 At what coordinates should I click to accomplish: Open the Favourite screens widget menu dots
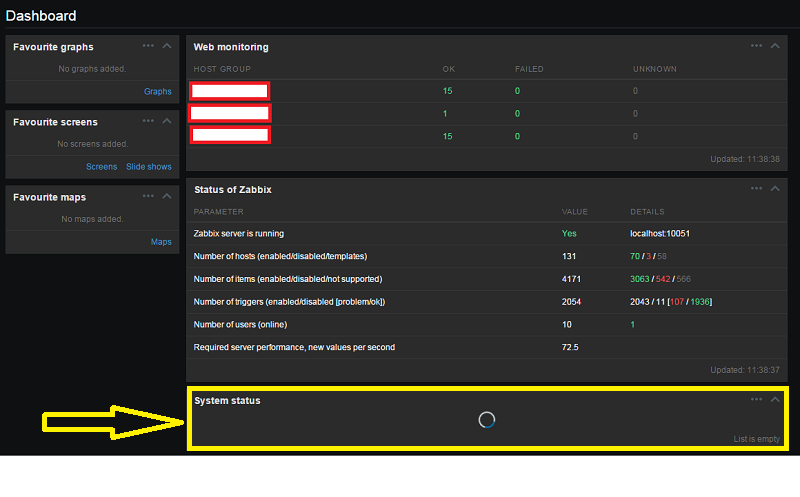click(x=148, y=120)
